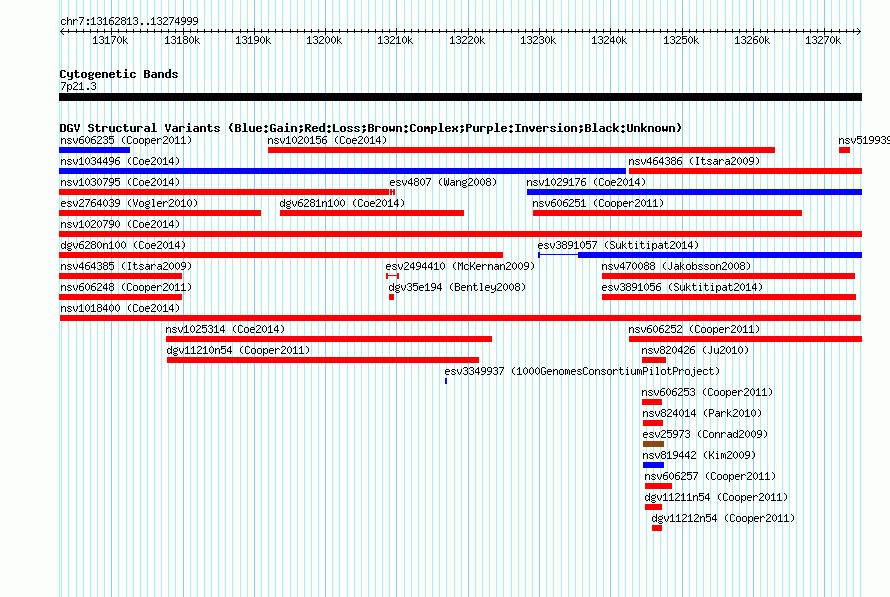890x597 pixels.
Task: Click the blue nsv819442 gain bar
Action: point(653,465)
